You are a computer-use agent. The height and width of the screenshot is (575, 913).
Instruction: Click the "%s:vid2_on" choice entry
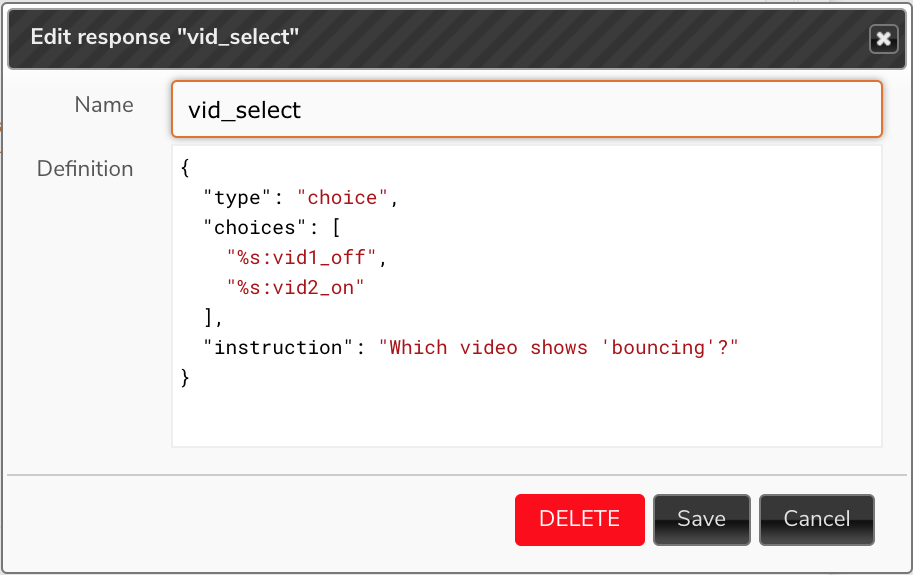(x=296, y=288)
